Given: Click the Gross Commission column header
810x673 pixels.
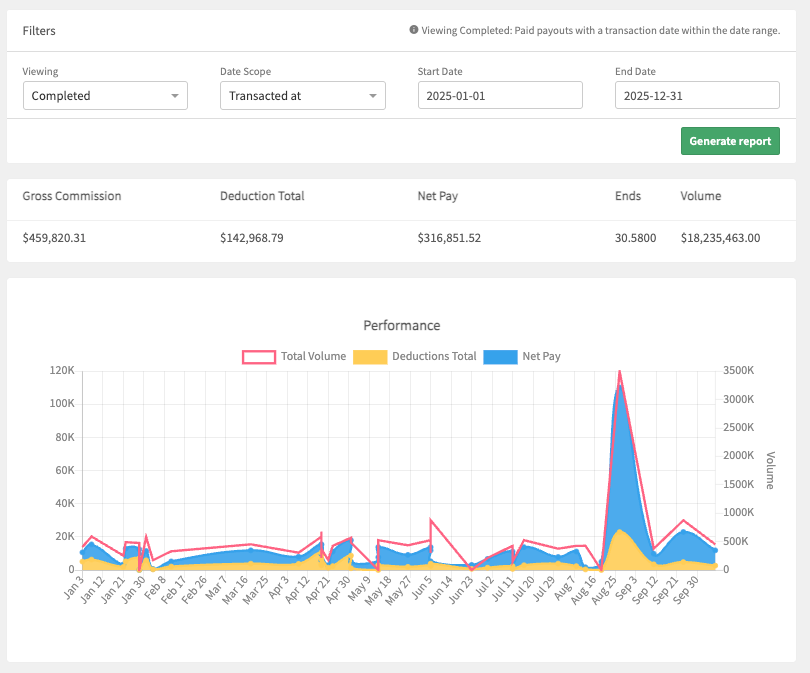Looking at the screenshot, I should (x=72, y=196).
